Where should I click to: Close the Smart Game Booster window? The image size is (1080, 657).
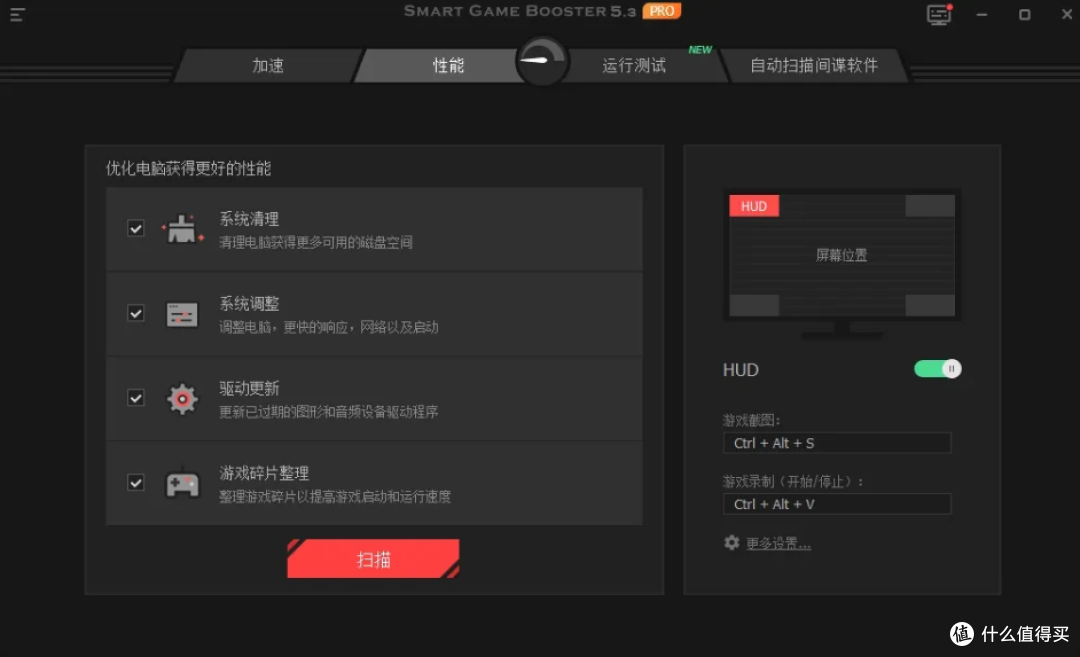pyautogui.click(x=1066, y=14)
